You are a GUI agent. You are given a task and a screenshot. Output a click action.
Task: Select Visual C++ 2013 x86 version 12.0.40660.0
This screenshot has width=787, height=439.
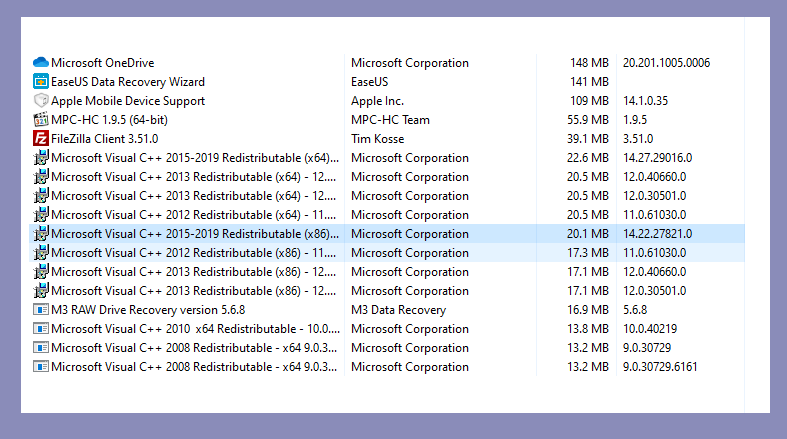click(654, 272)
